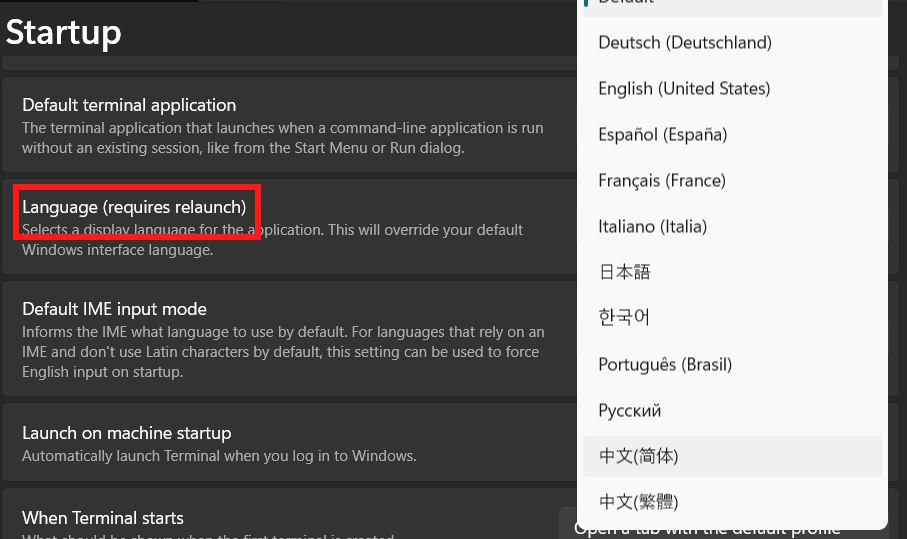Select Русский language option
Image resolution: width=907 pixels, height=539 pixels.
click(732, 410)
